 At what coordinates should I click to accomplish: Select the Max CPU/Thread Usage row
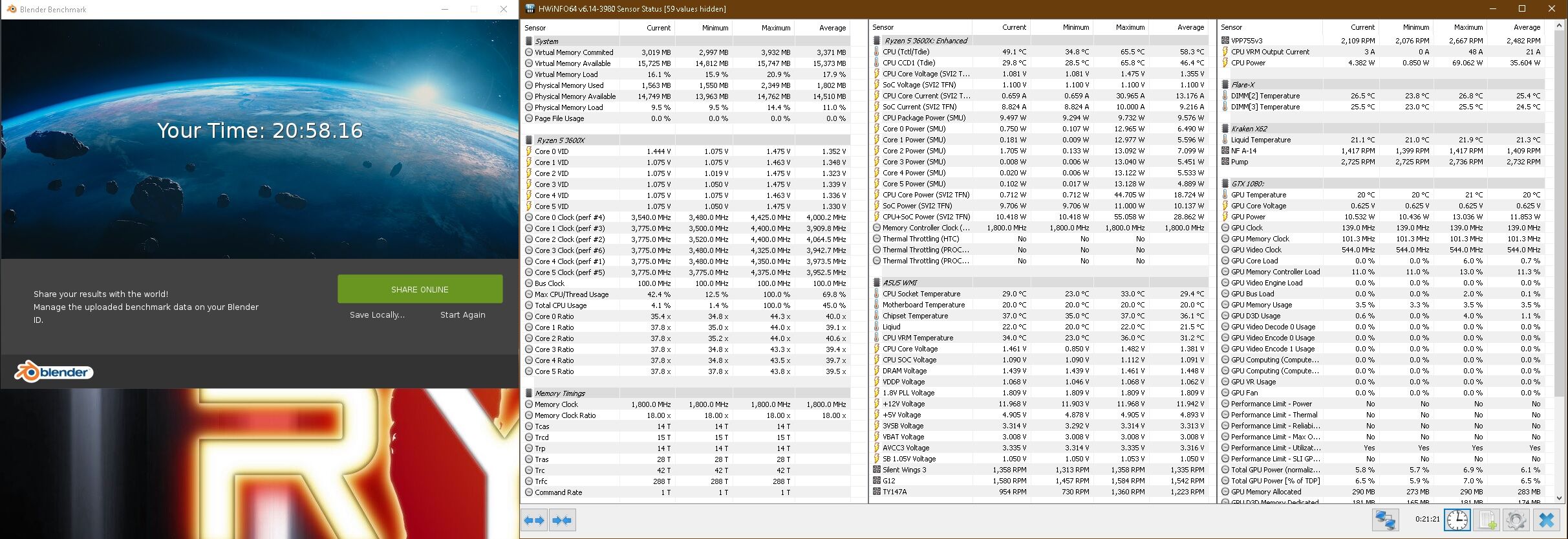(x=685, y=294)
